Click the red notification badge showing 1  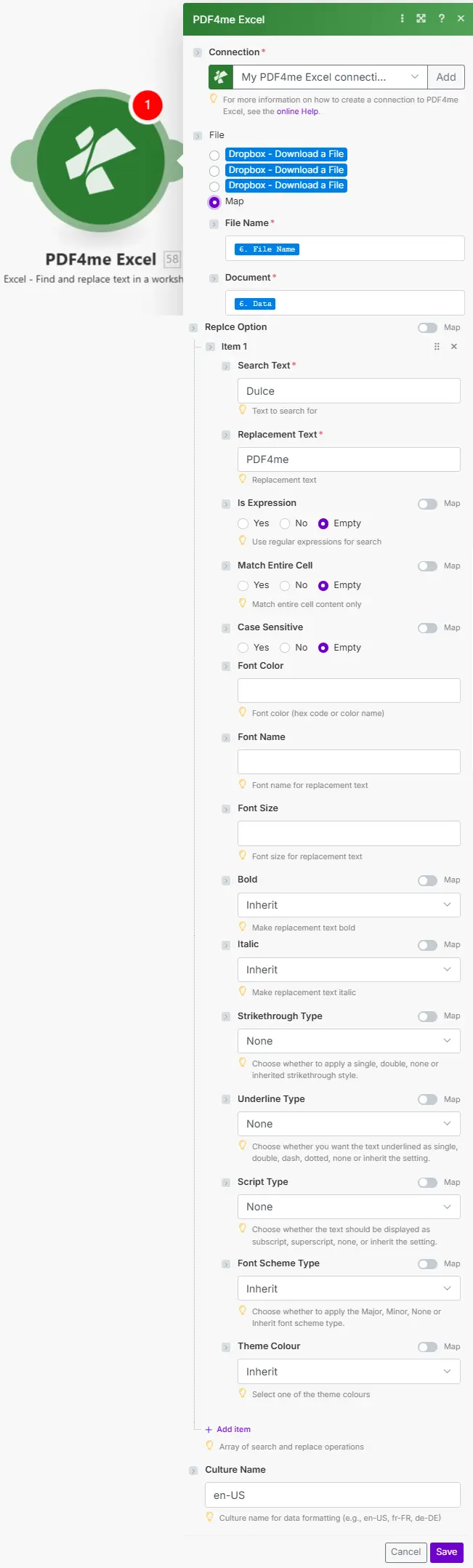(x=147, y=105)
